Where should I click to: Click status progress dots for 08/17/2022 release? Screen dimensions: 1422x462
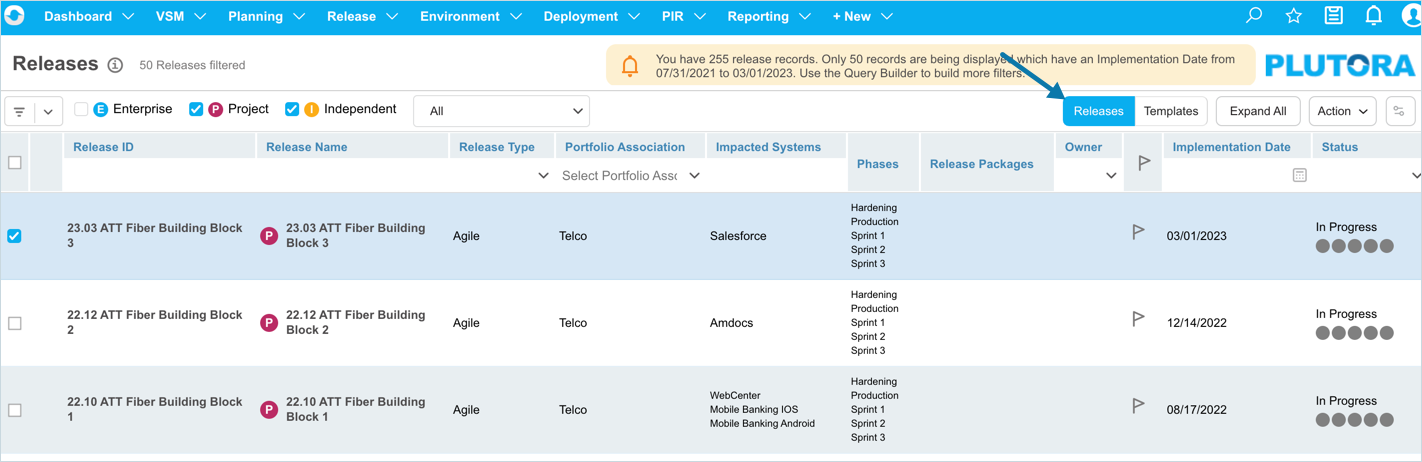click(1354, 420)
